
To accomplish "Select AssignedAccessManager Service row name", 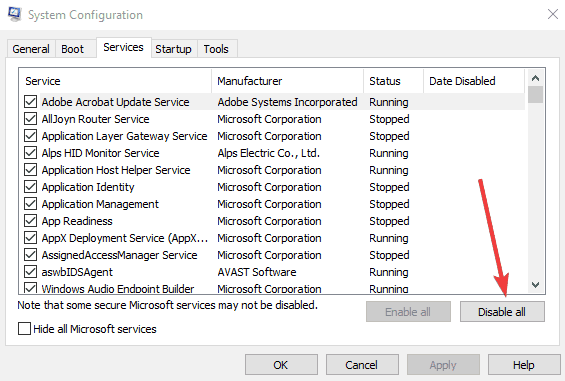I will 119,255.
